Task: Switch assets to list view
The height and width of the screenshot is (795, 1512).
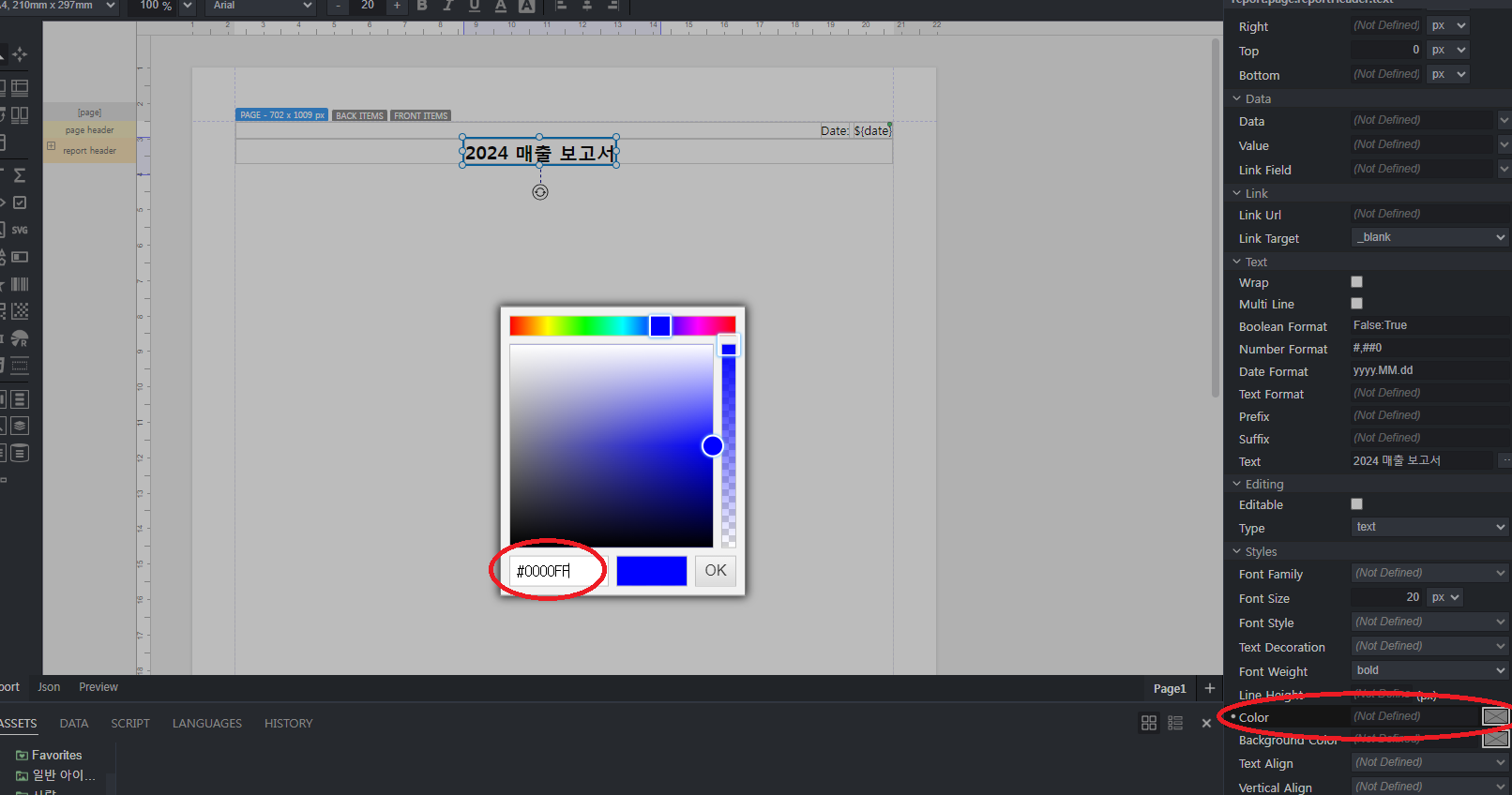Action: click(1175, 723)
